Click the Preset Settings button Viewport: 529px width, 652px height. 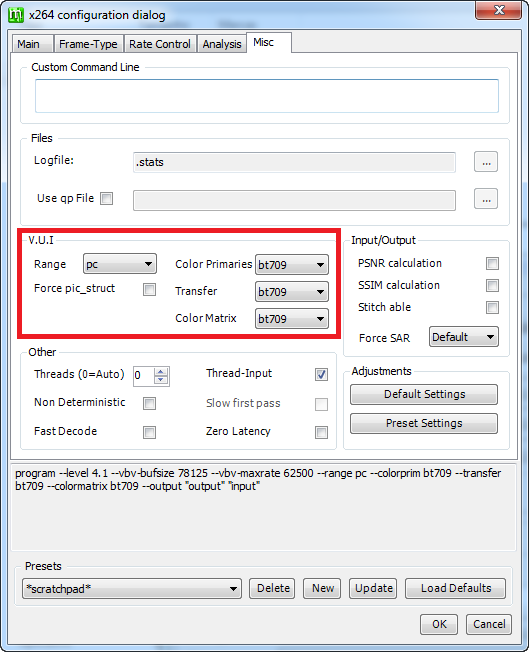coord(424,423)
